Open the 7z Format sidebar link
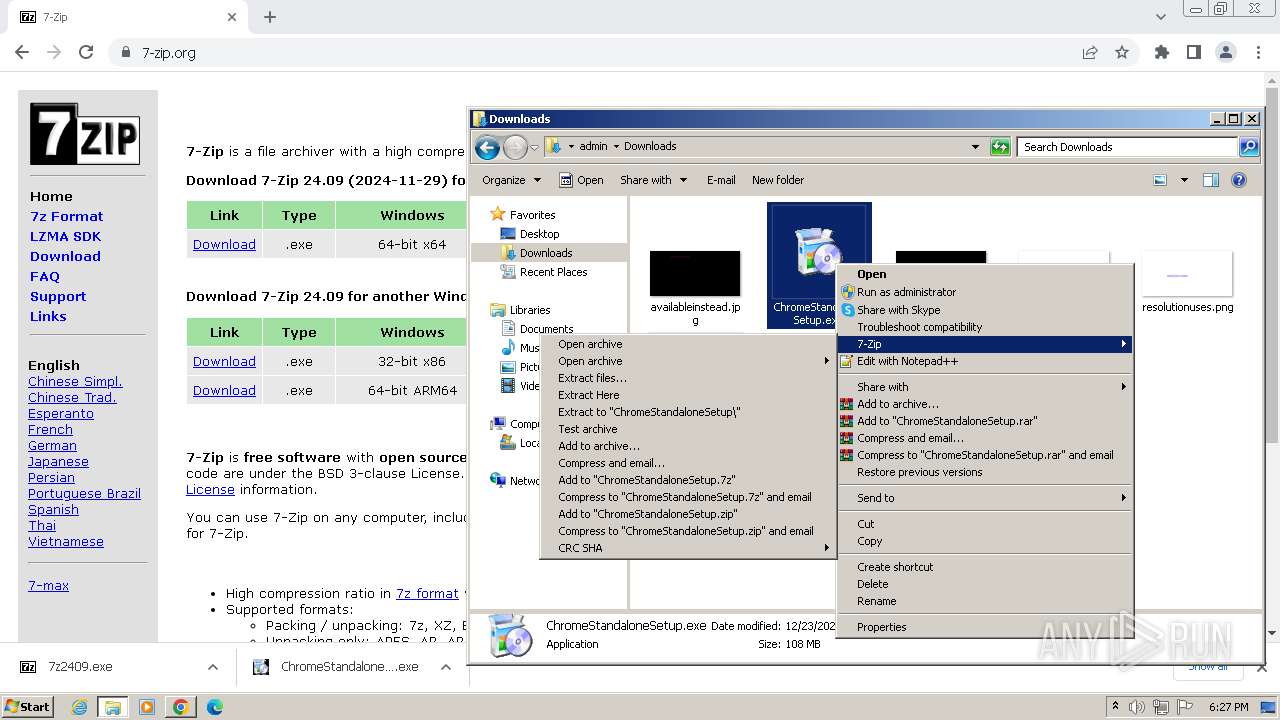Viewport: 1280px width, 720px height. [x=66, y=216]
